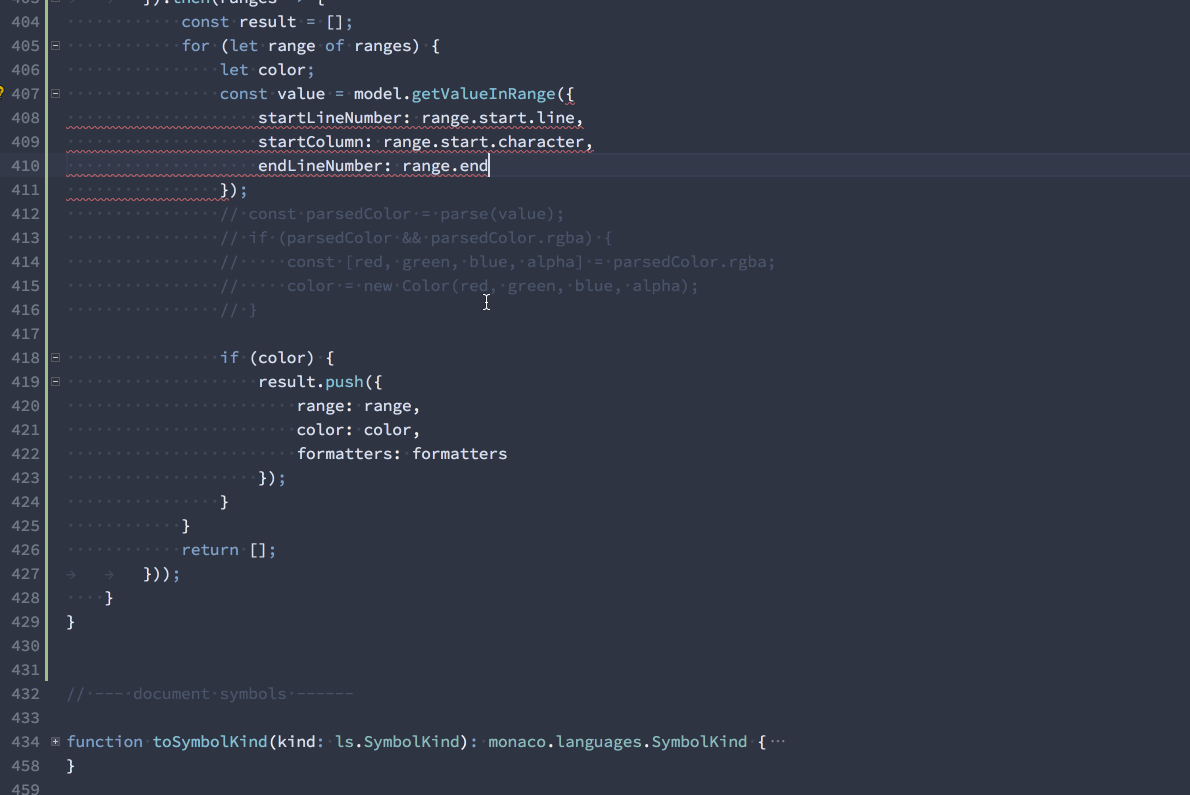Viewport: 1190px width, 795px height.
Task: Click the toSymbolKind function name
Action: pos(210,741)
